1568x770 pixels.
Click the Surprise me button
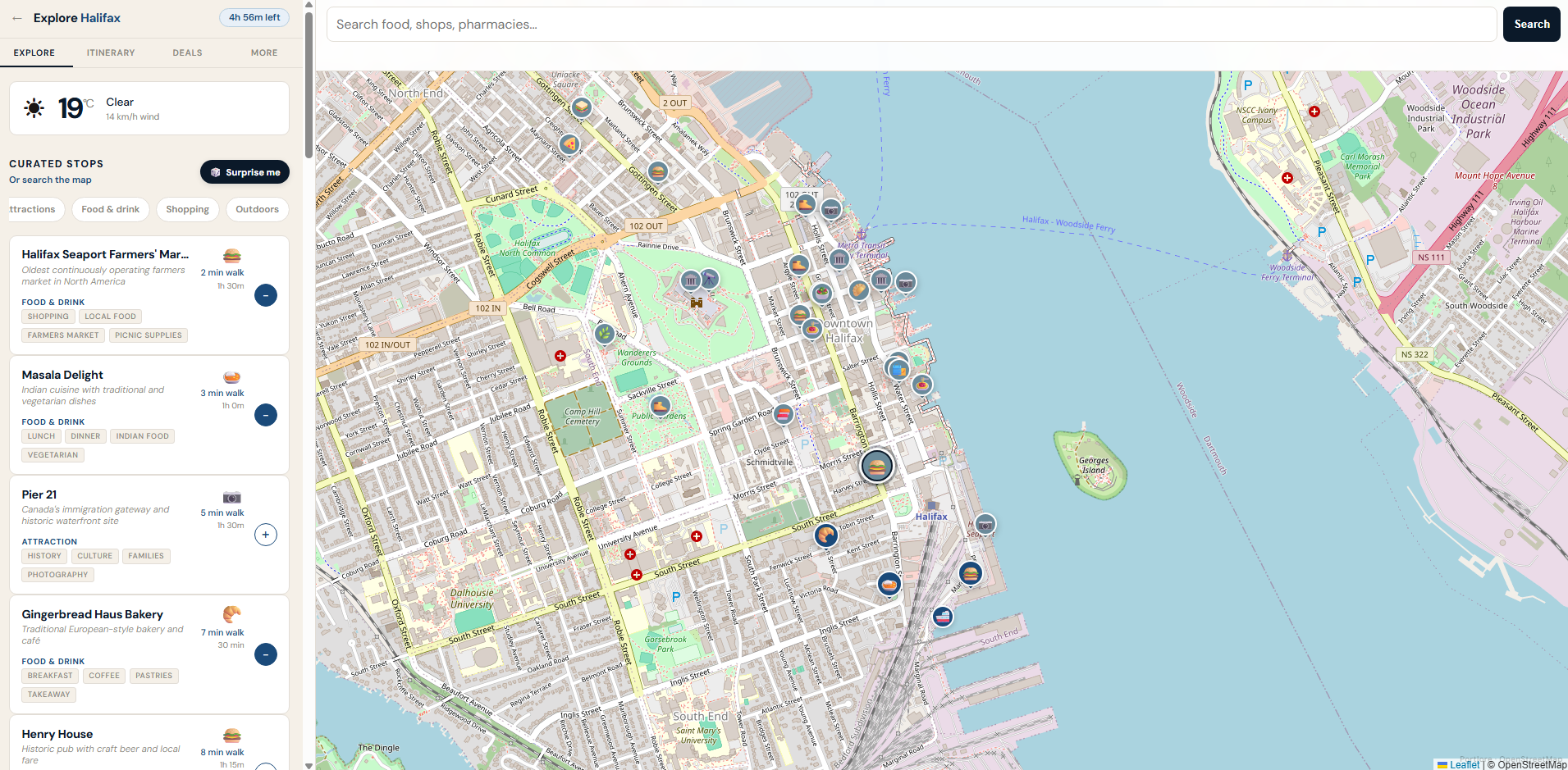pyautogui.click(x=245, y=172)
